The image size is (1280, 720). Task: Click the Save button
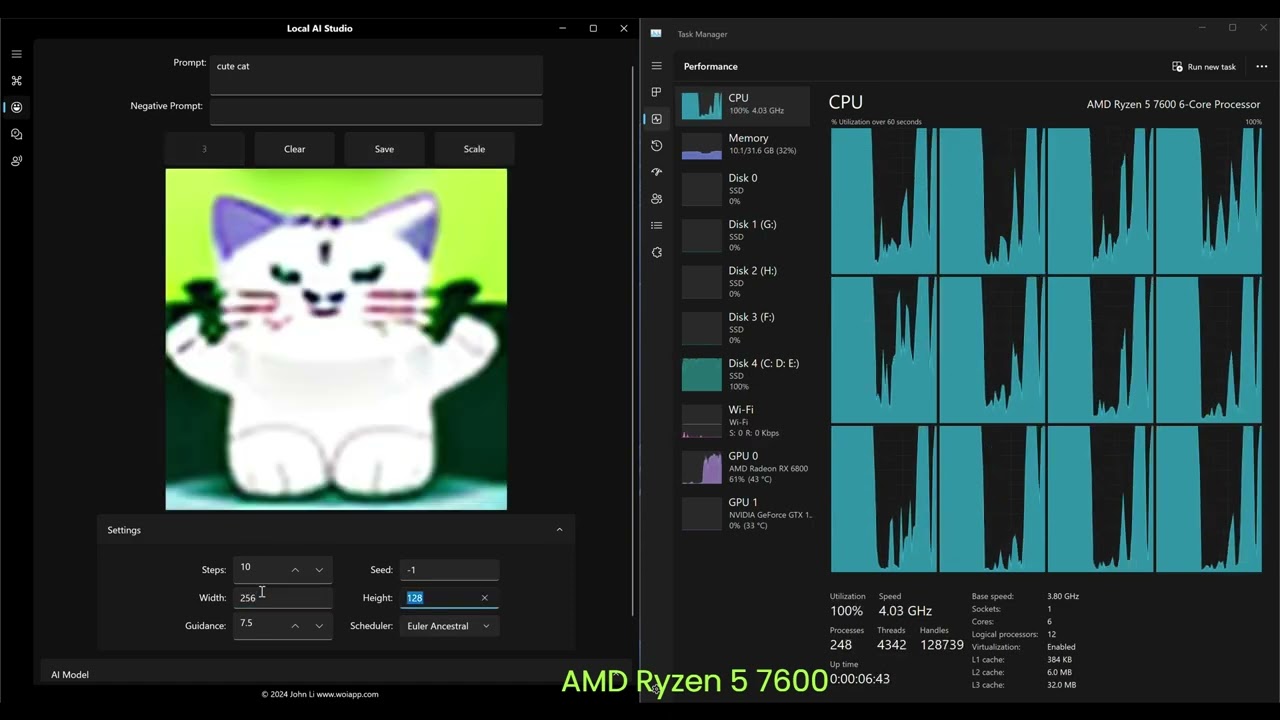point(384,149)
